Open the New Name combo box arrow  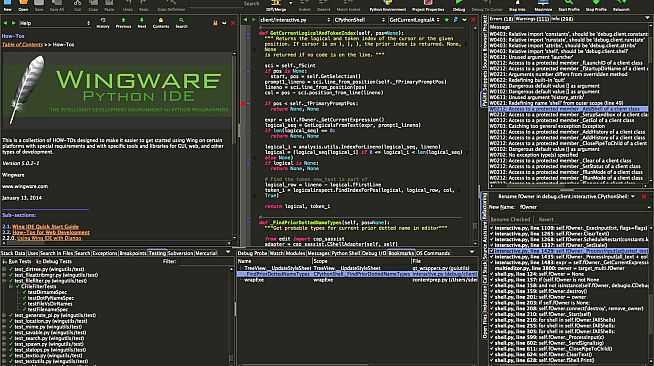coord(649,207)
